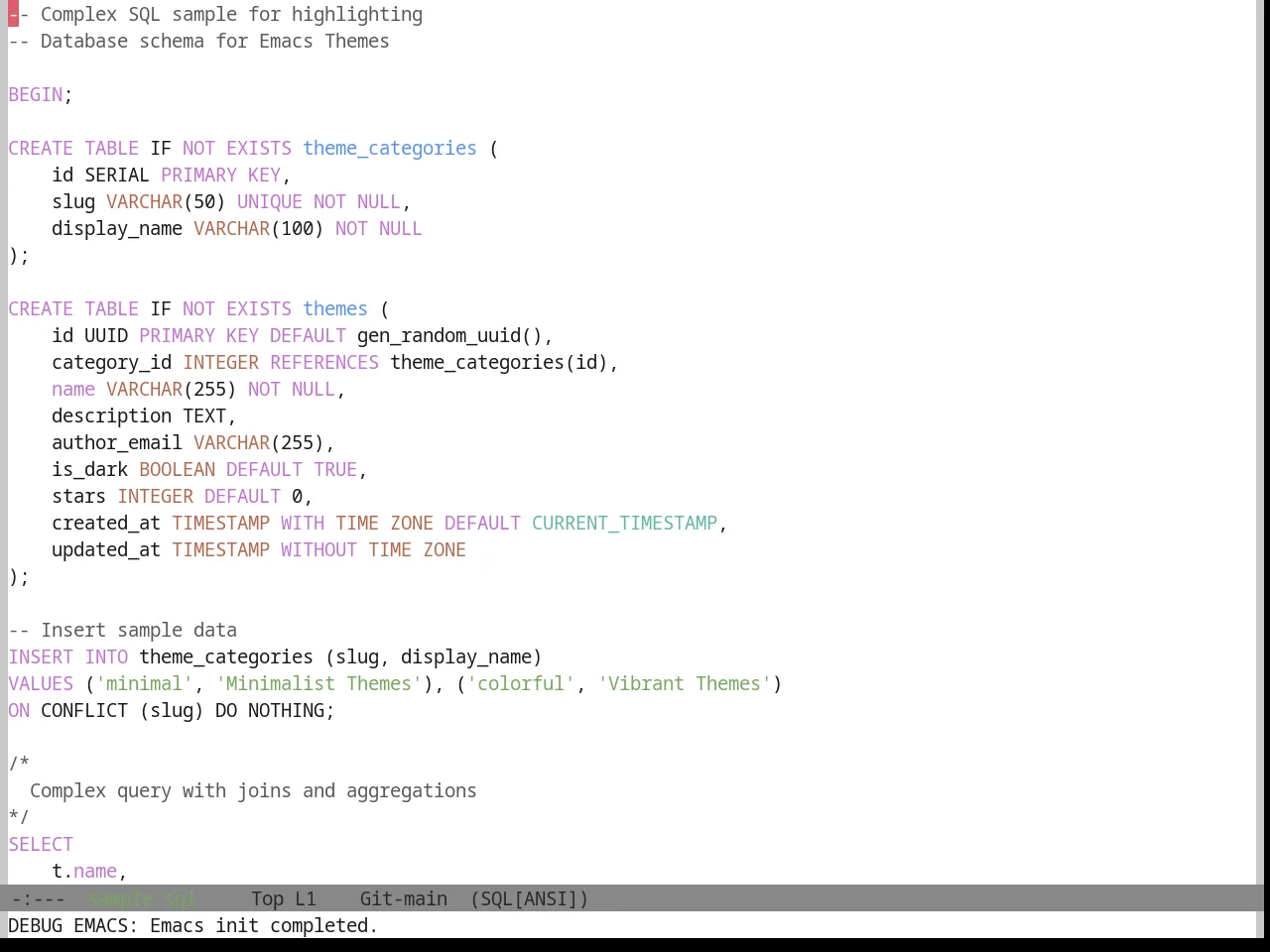Click the /* block comment opener

coord(19,764)
